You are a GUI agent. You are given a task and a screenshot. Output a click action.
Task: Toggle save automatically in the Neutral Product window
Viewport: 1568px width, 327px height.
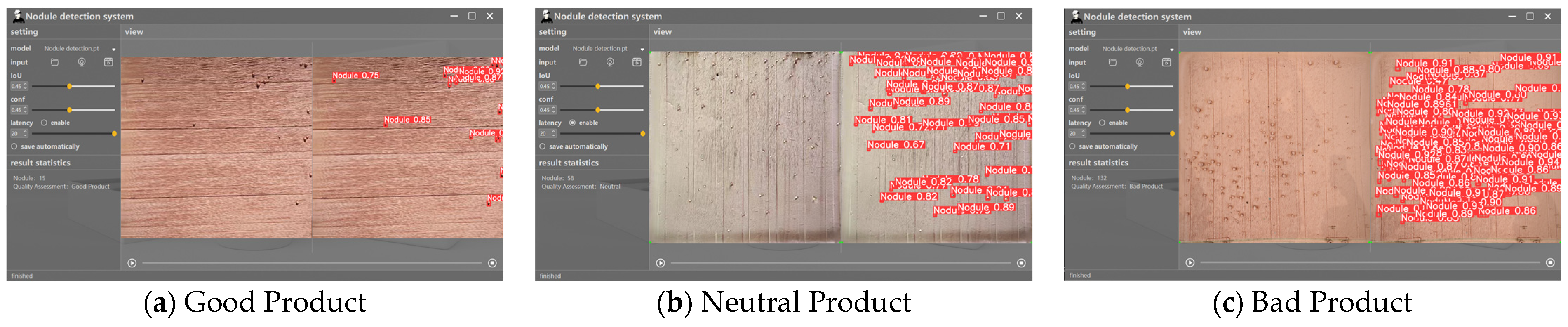[542, 146]
